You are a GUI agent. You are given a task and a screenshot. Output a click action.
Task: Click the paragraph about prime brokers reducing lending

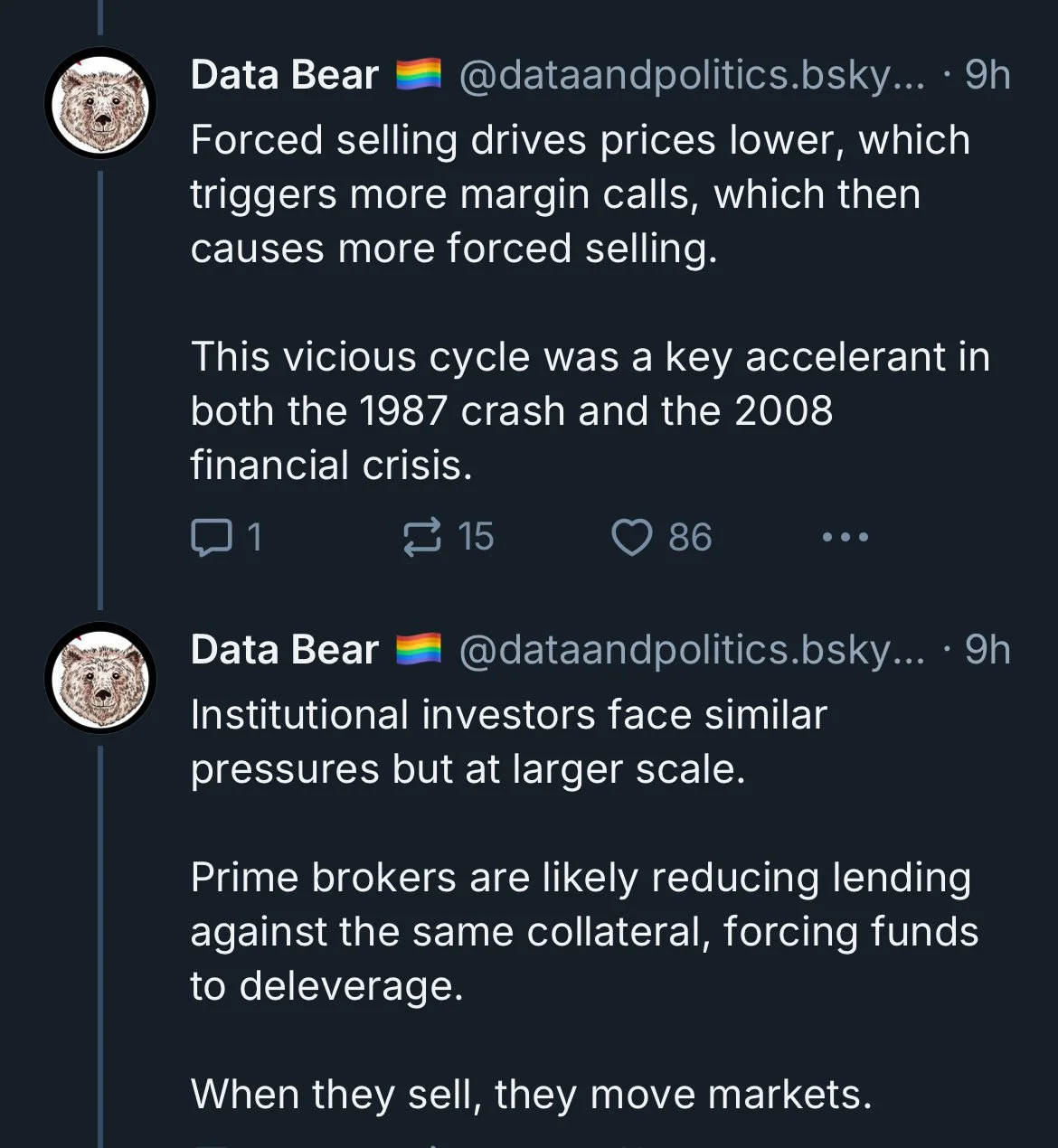[x=583, y=931]
